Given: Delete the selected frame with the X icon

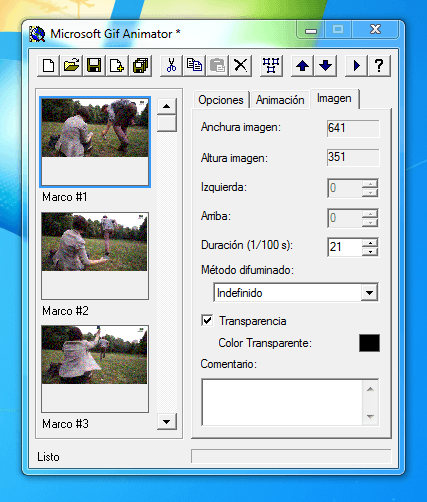Looking at the screenshot, I should point(240,65).
